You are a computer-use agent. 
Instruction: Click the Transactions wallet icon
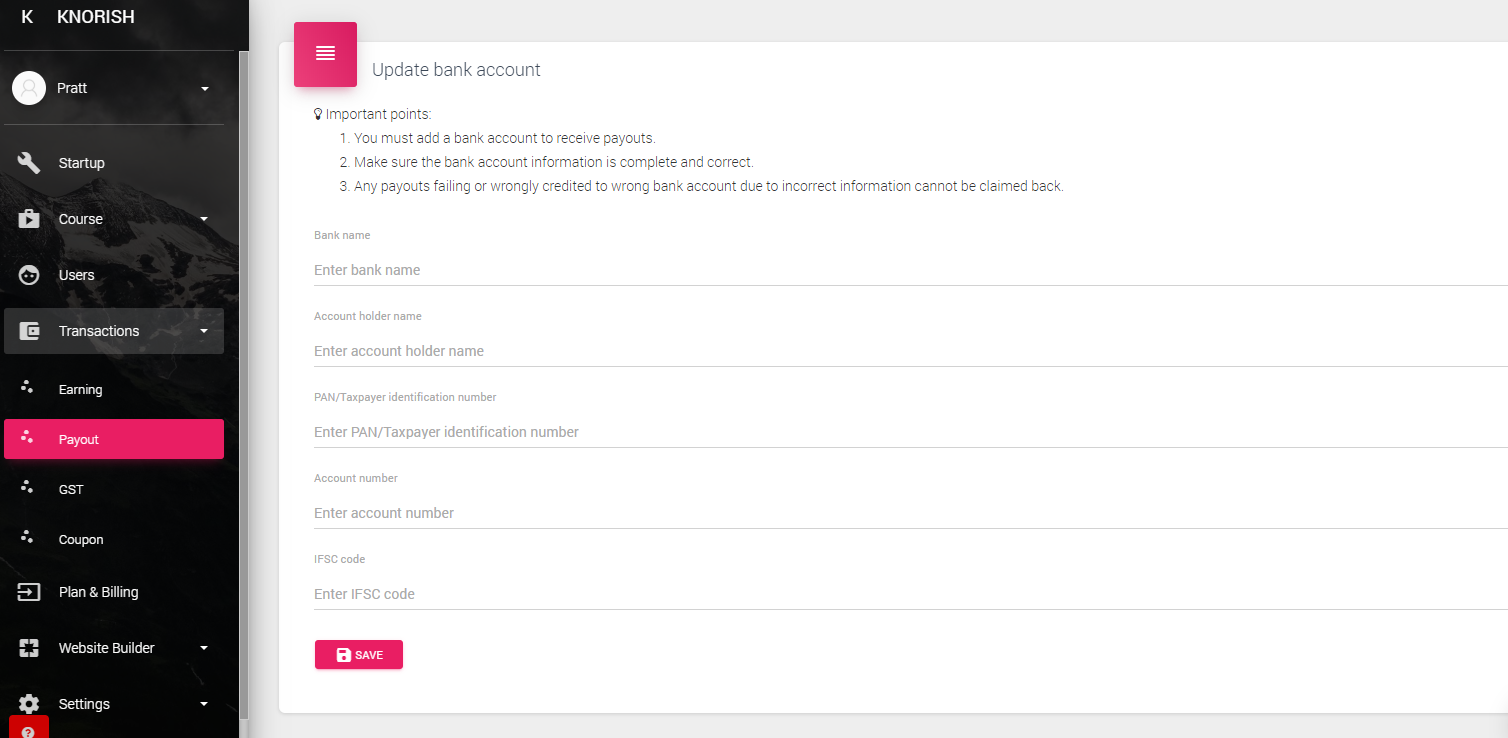(29, 331)
